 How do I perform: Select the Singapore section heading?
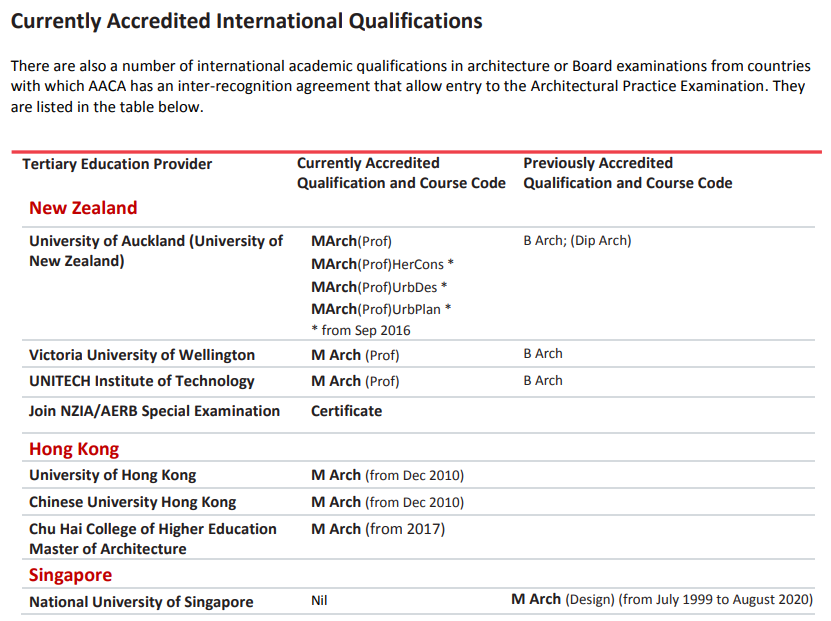point(70,575)
